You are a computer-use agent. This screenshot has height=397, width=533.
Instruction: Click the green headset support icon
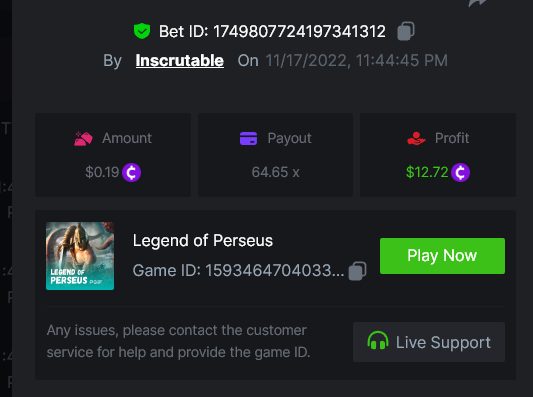click(378, 340)
